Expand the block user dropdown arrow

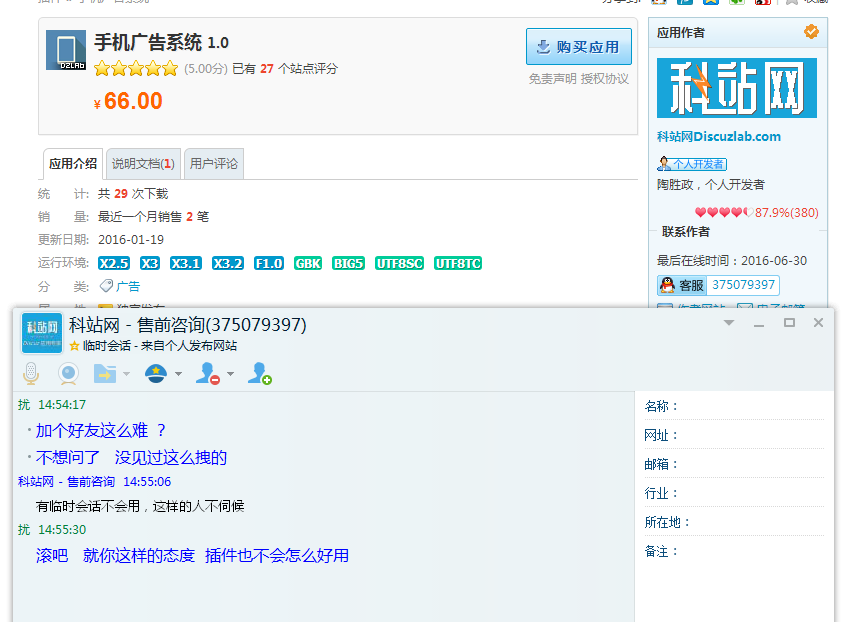click(x=230, y=374)
